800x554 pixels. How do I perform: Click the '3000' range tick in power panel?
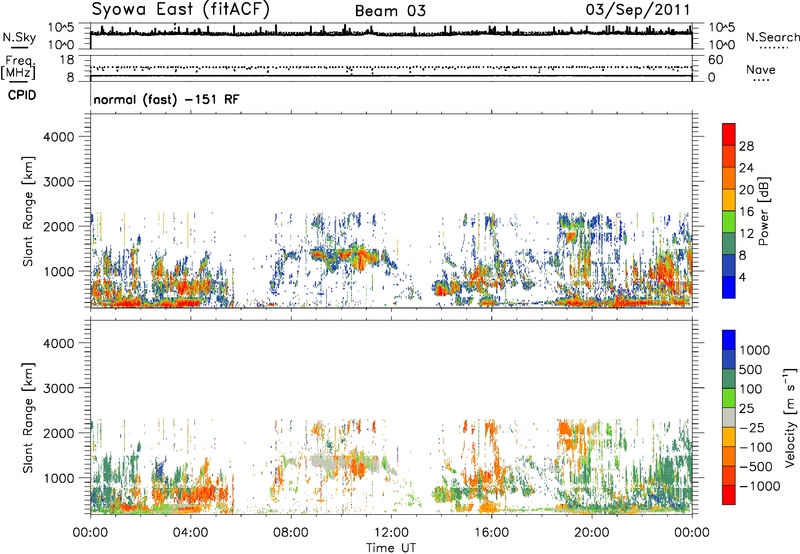pos(59,182)
